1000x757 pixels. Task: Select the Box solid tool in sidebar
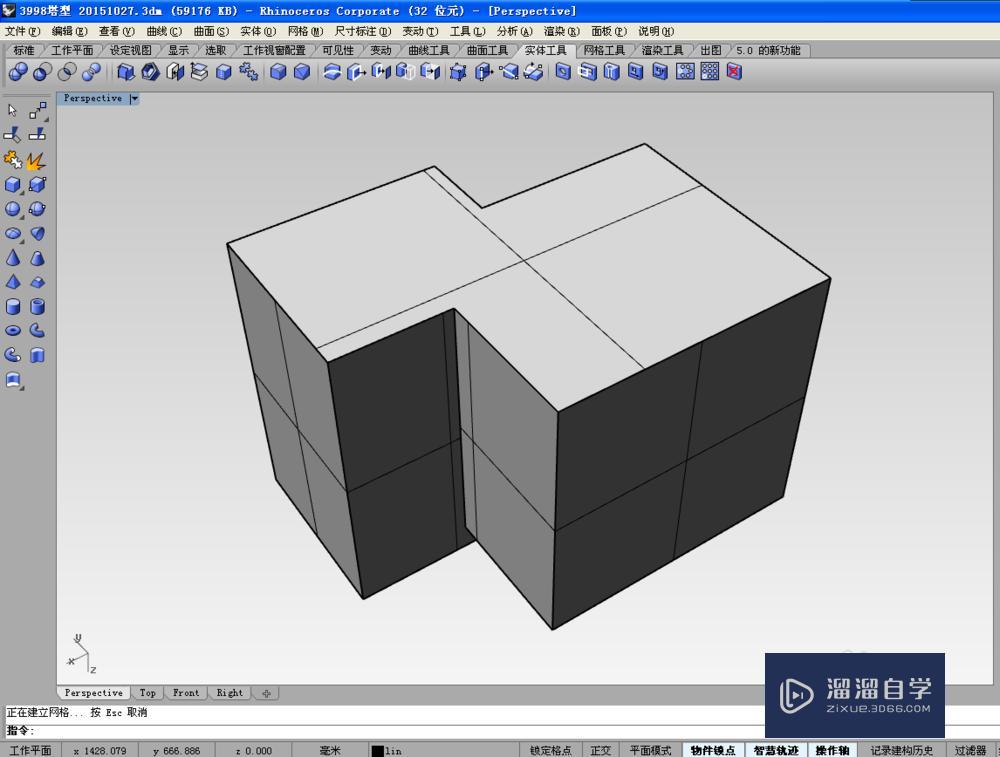[x=12, y=185]
